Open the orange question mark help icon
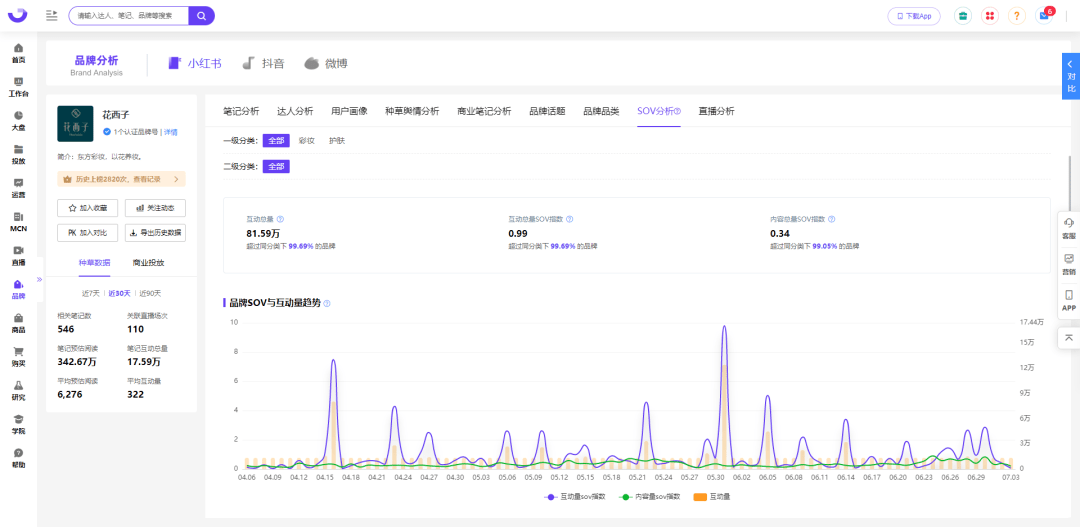Viewport: 1080px width, 527px height. pos(1017,16)
